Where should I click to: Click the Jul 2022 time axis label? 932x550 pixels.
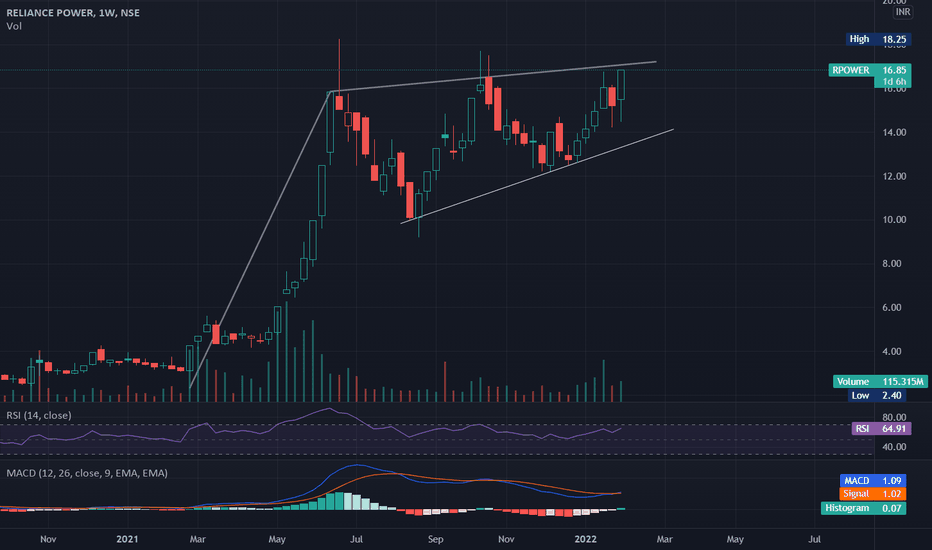tap(814, 539)
